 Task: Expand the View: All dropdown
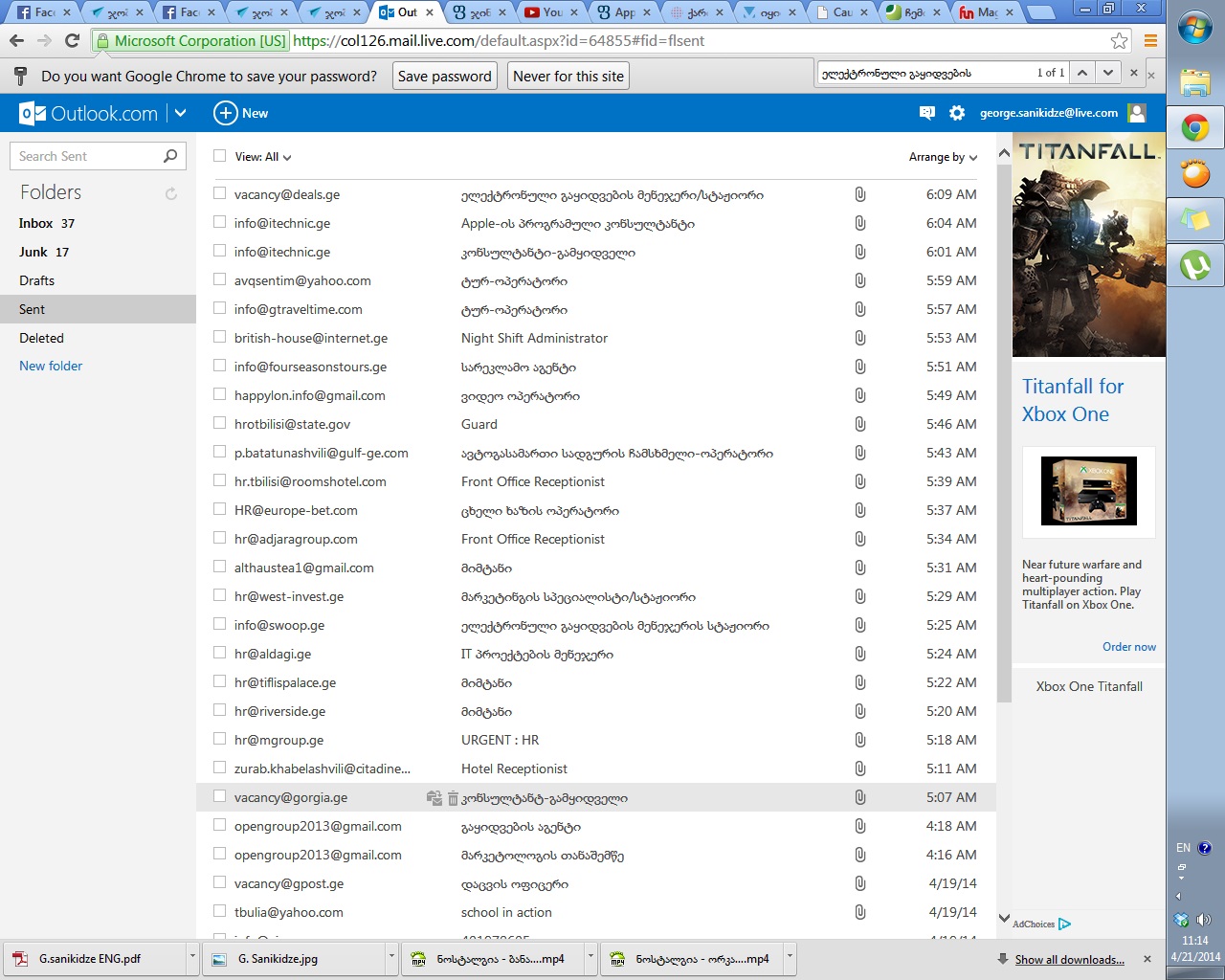(x=263, y=157)
